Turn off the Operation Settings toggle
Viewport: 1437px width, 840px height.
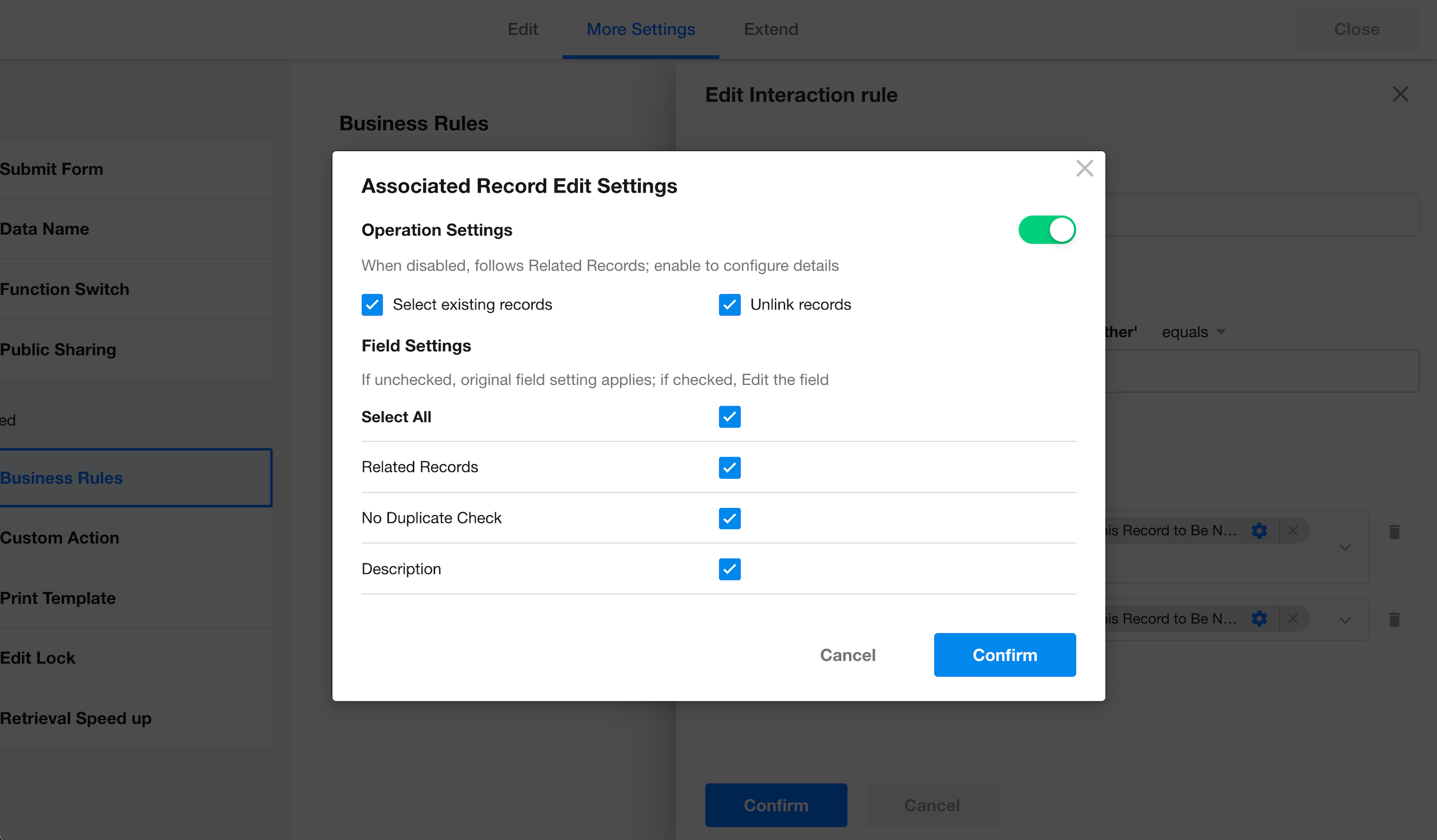point(1047,230)
